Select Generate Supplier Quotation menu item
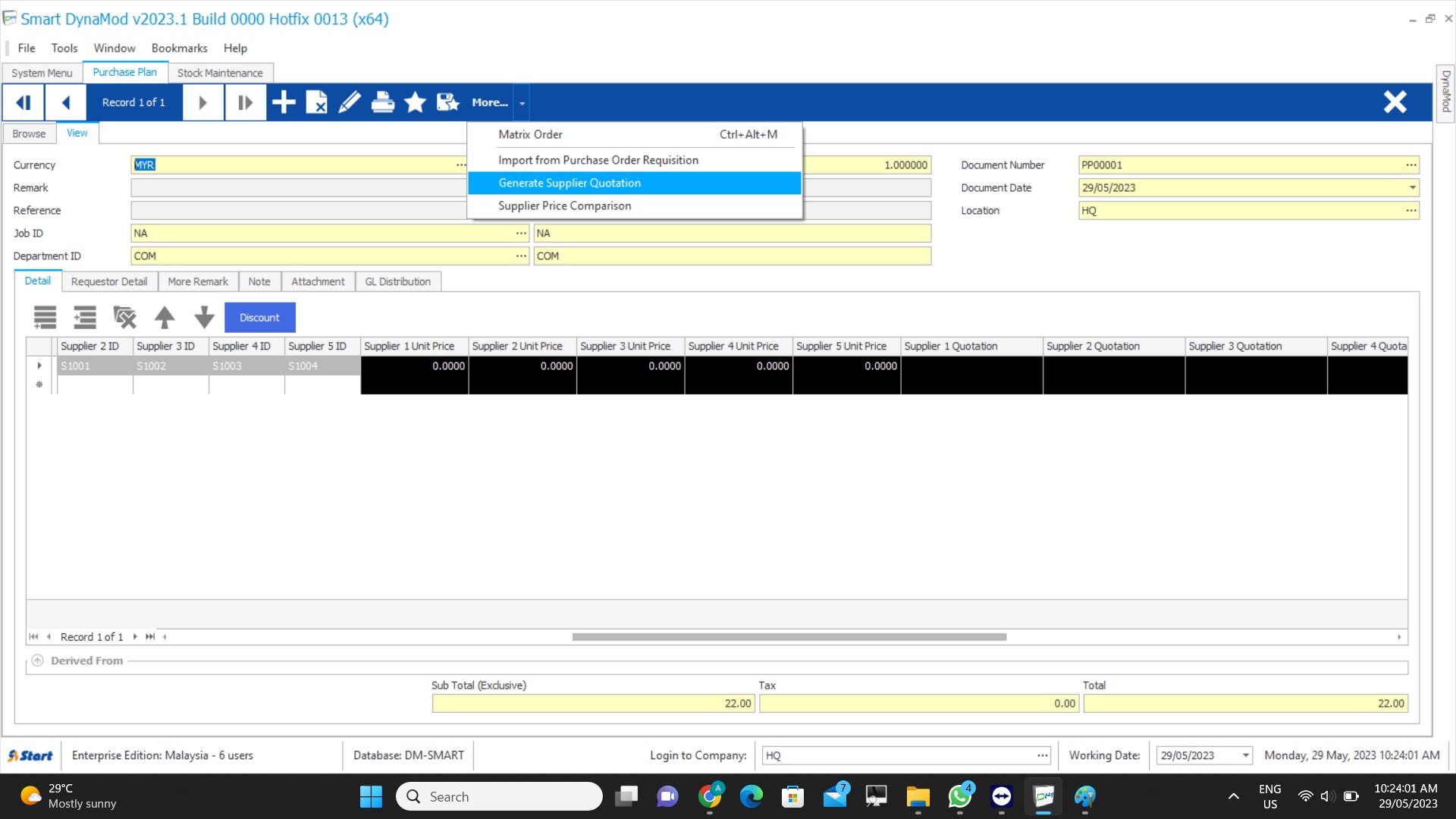This screenshot has height=819, width=1456. coord(570,183)
